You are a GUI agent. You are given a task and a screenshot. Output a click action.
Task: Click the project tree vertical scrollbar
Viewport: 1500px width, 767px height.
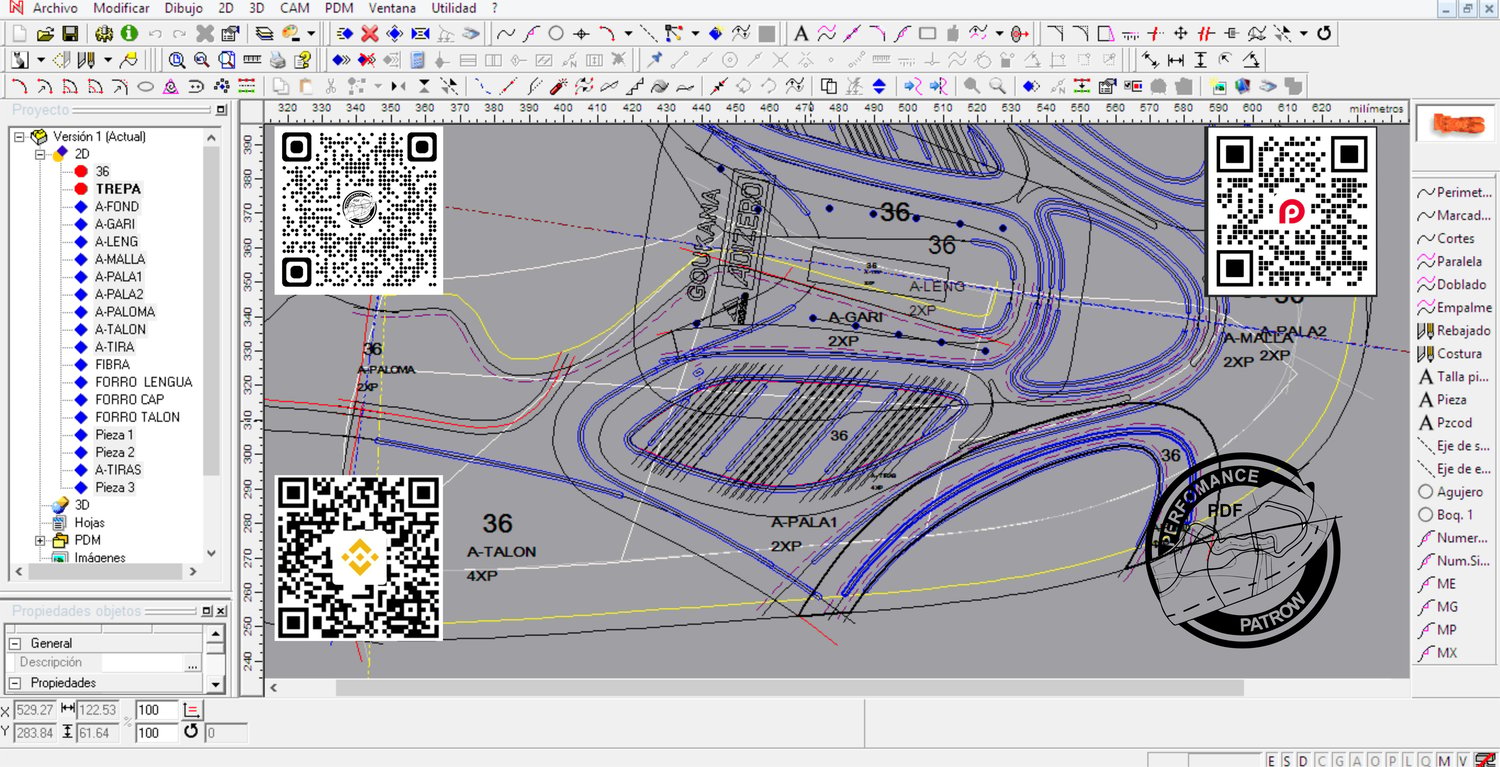211,311
